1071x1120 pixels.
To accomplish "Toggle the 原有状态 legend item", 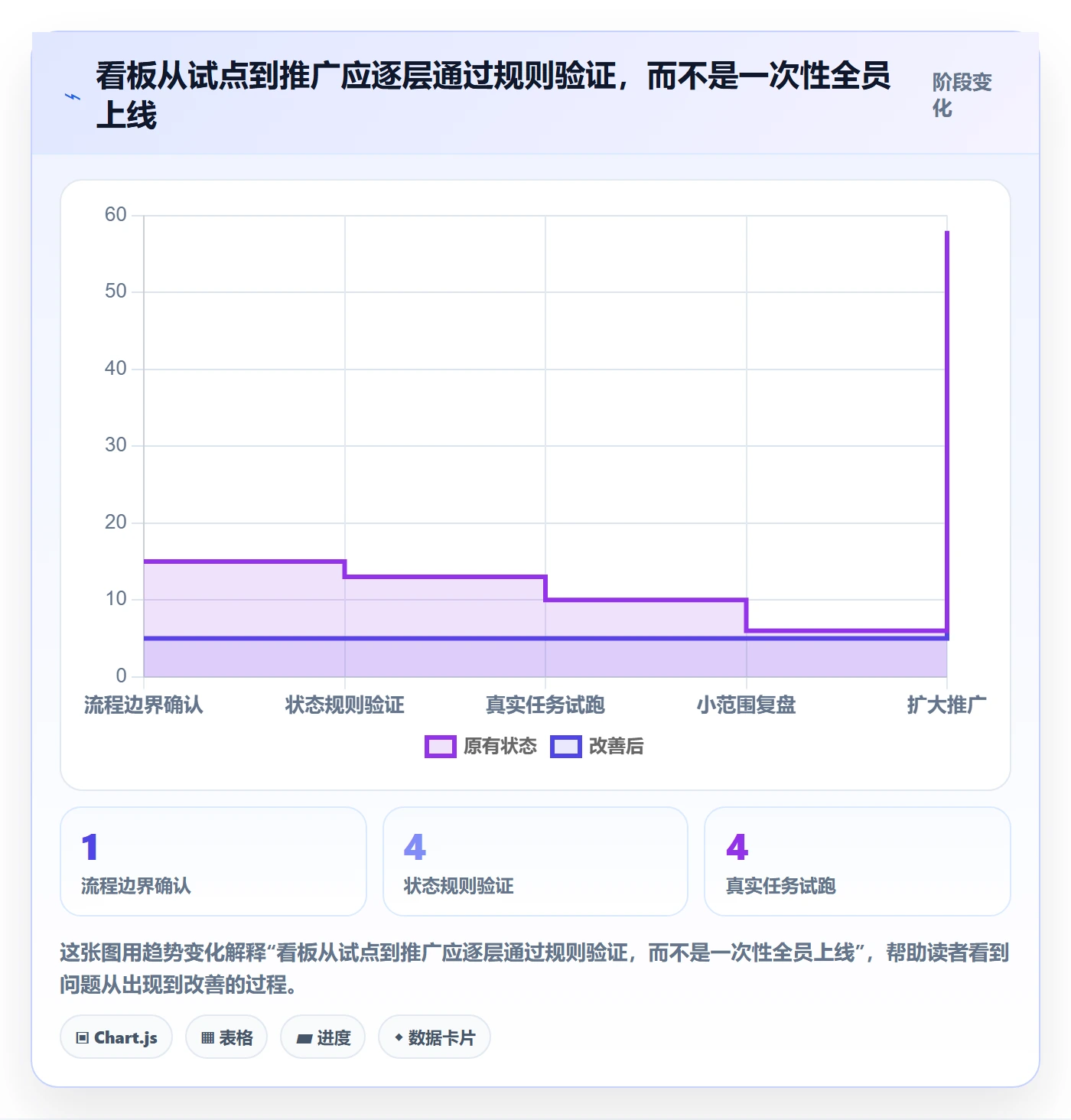I will [x=481, y=746].
